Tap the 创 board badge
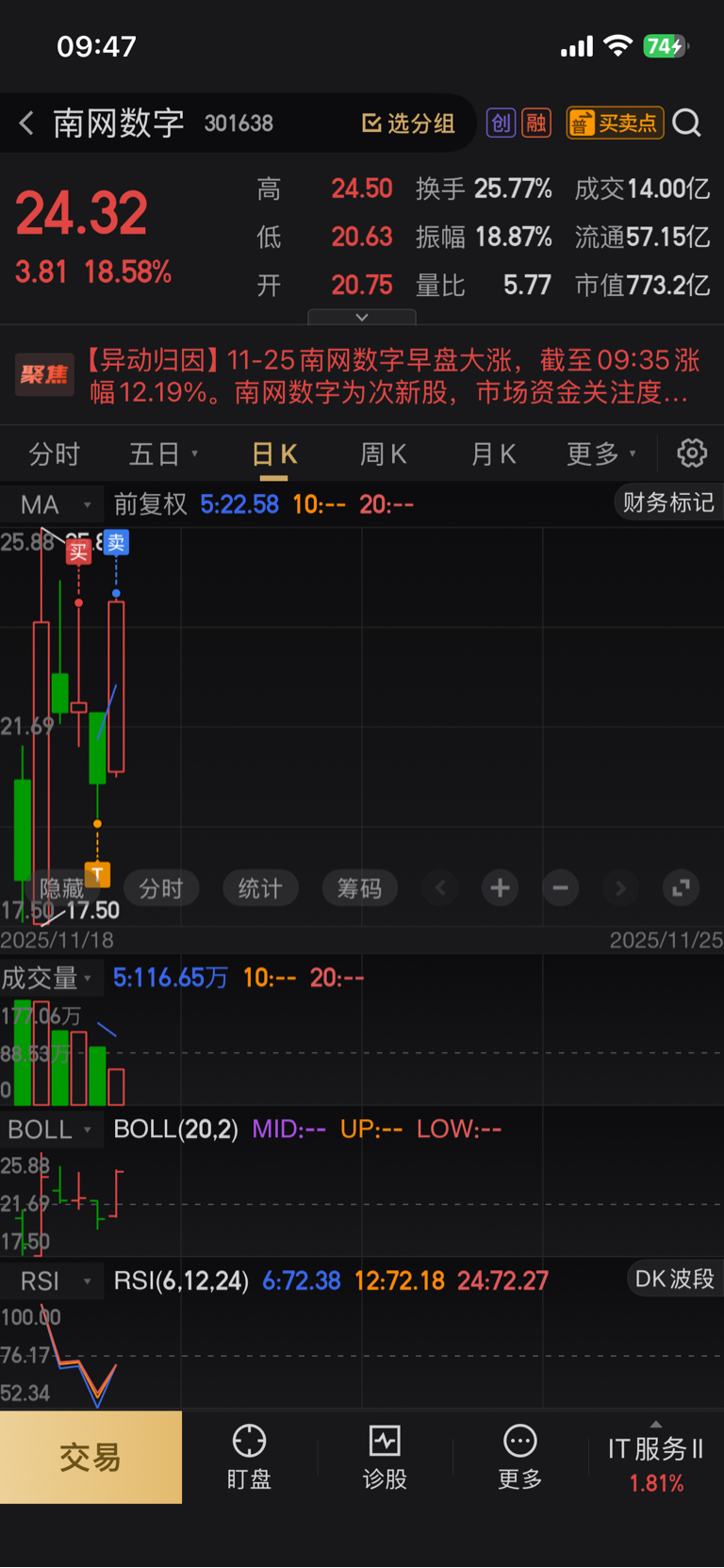Screen dimensions: 724x1568 point(501,123)
